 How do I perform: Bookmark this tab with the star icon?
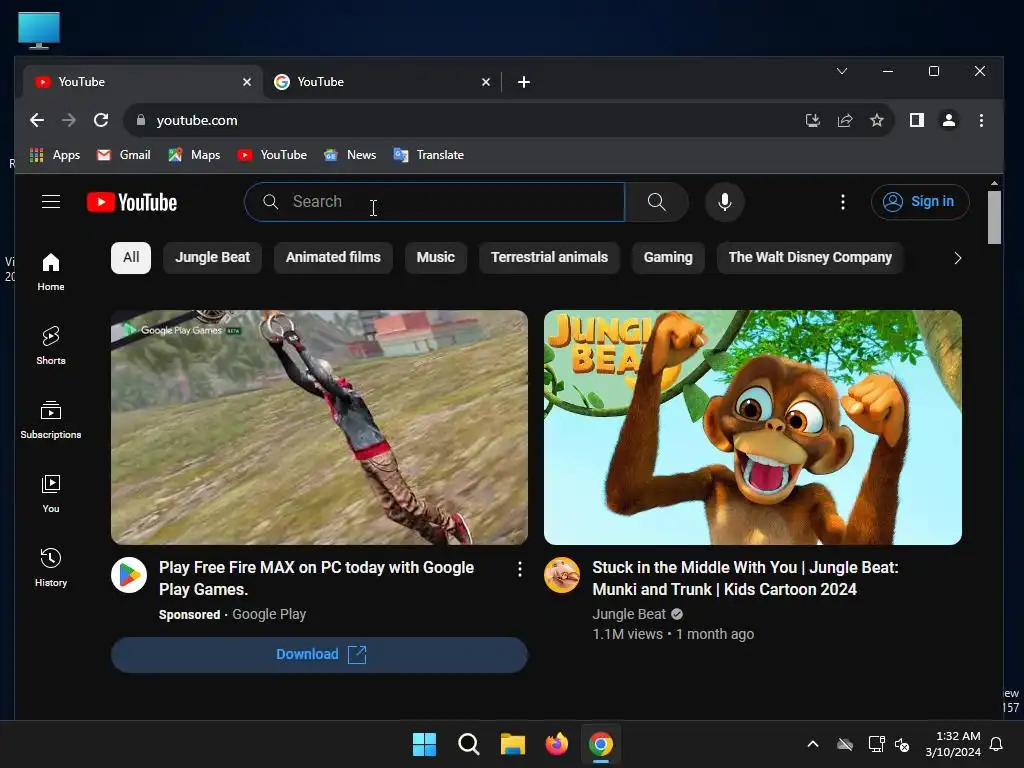(876, 120)
